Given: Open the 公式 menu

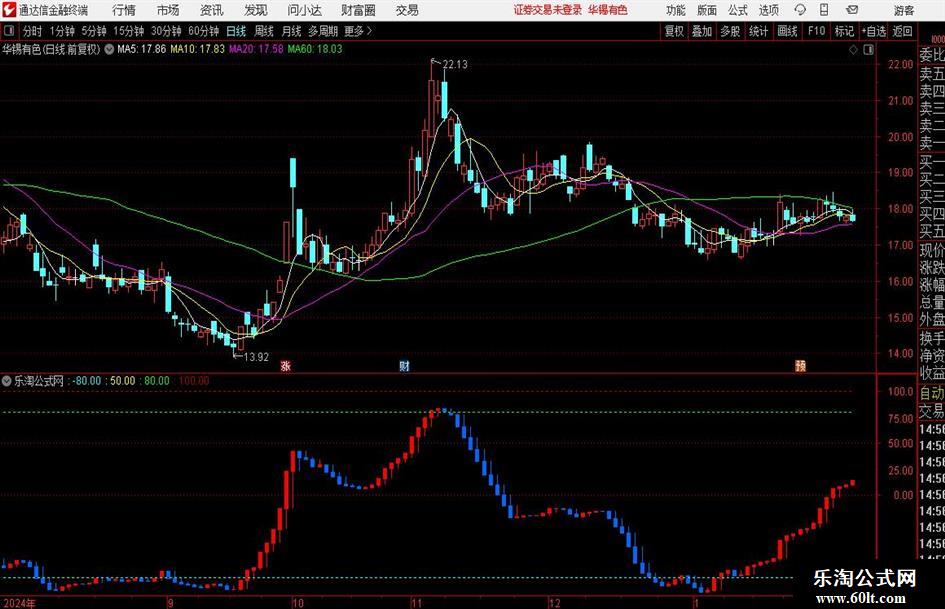Looking at the screenshot, I should [738, 10].
